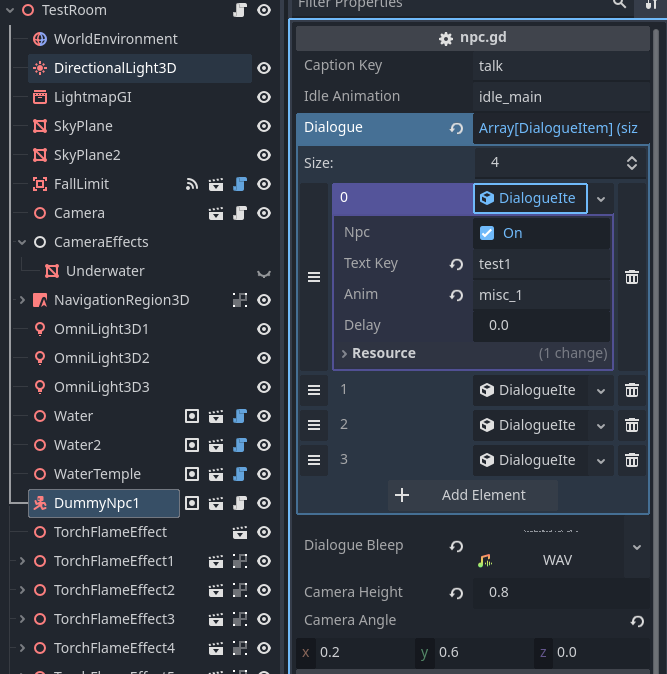
Task: Open the Water2 script icon
Action: pos(240,445)
